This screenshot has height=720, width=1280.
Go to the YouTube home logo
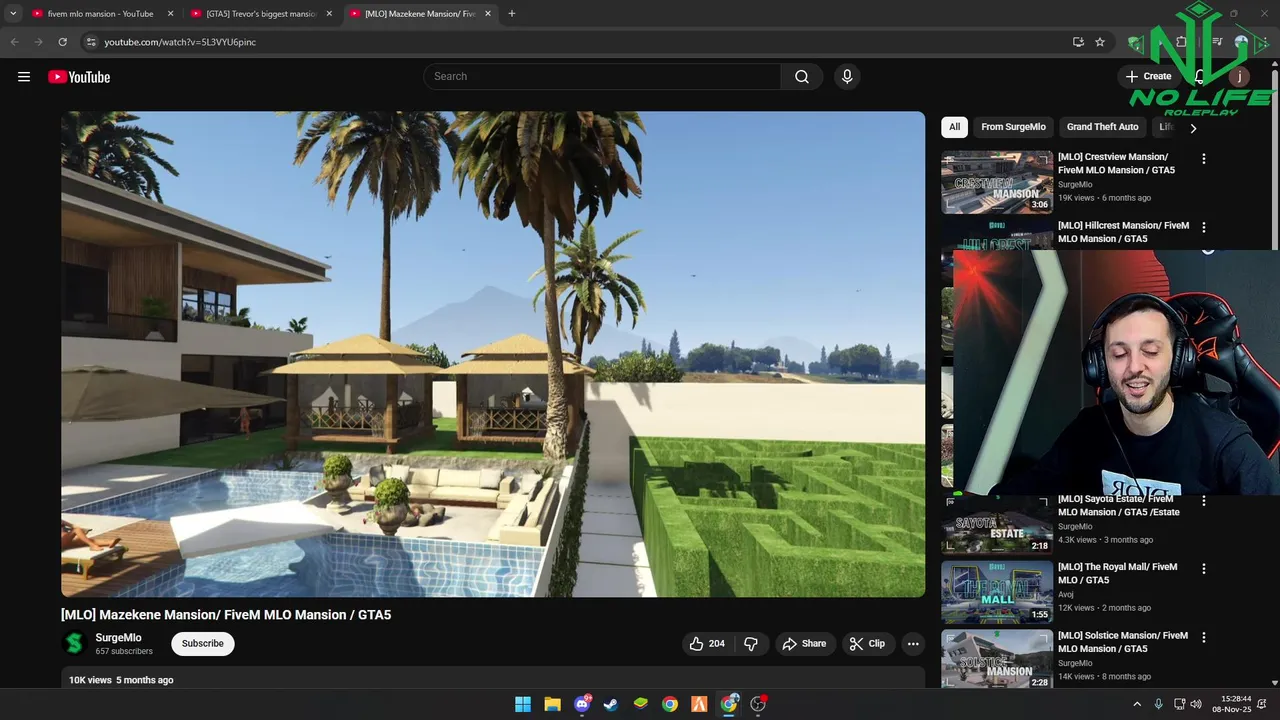[x=79, y=77]
